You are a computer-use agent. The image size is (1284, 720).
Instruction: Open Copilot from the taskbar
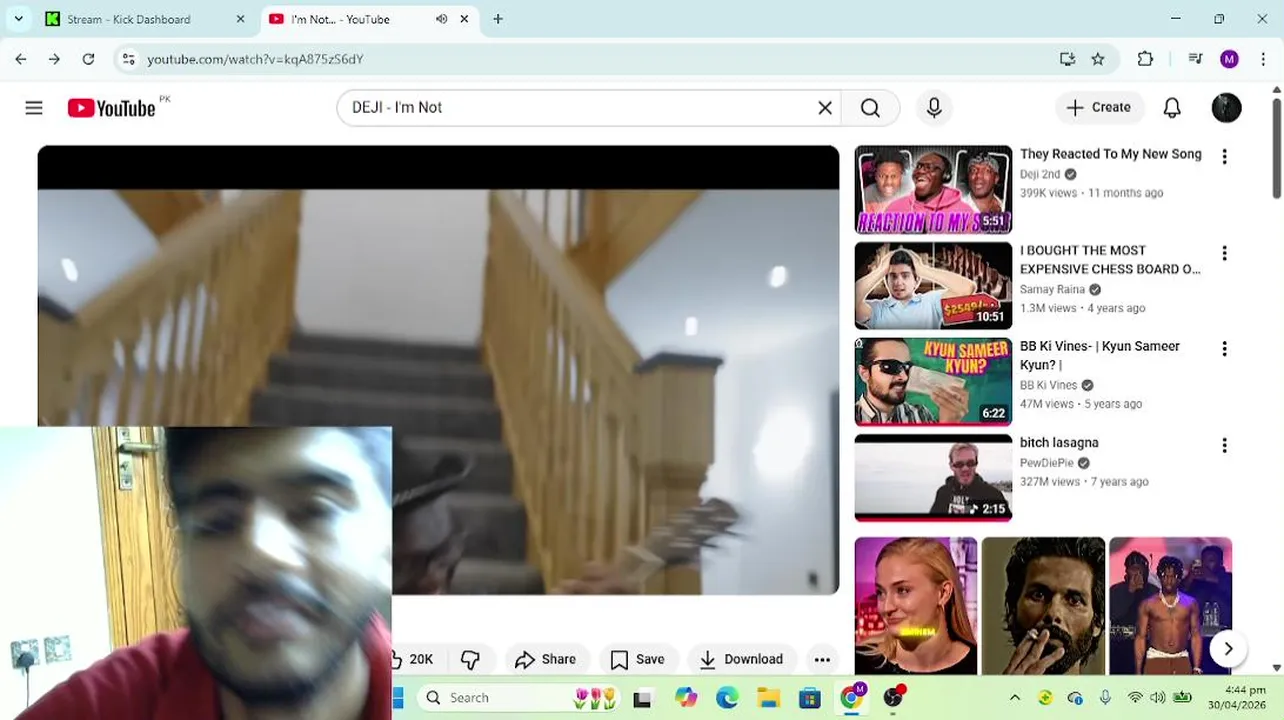(685, 698)
